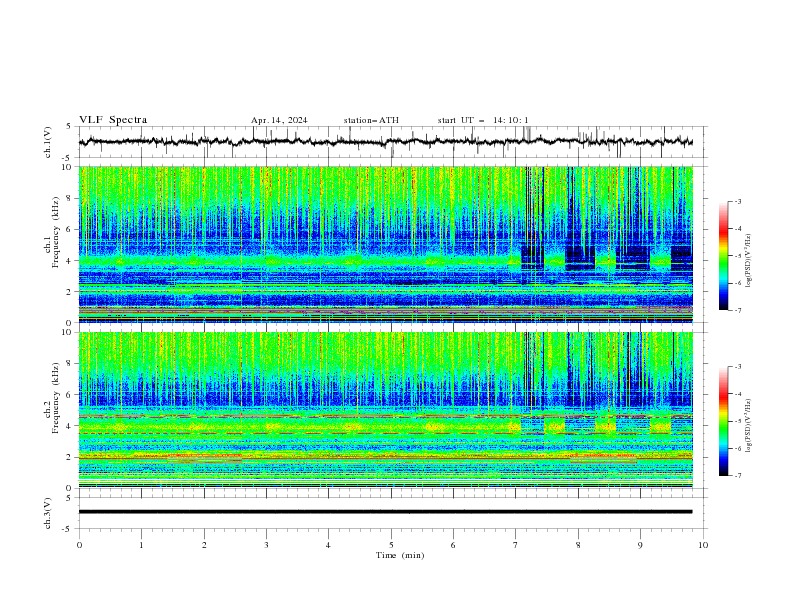
Task: Click the ch.2 'Frequency (kHz)' axis label
Action: [56, 398]
